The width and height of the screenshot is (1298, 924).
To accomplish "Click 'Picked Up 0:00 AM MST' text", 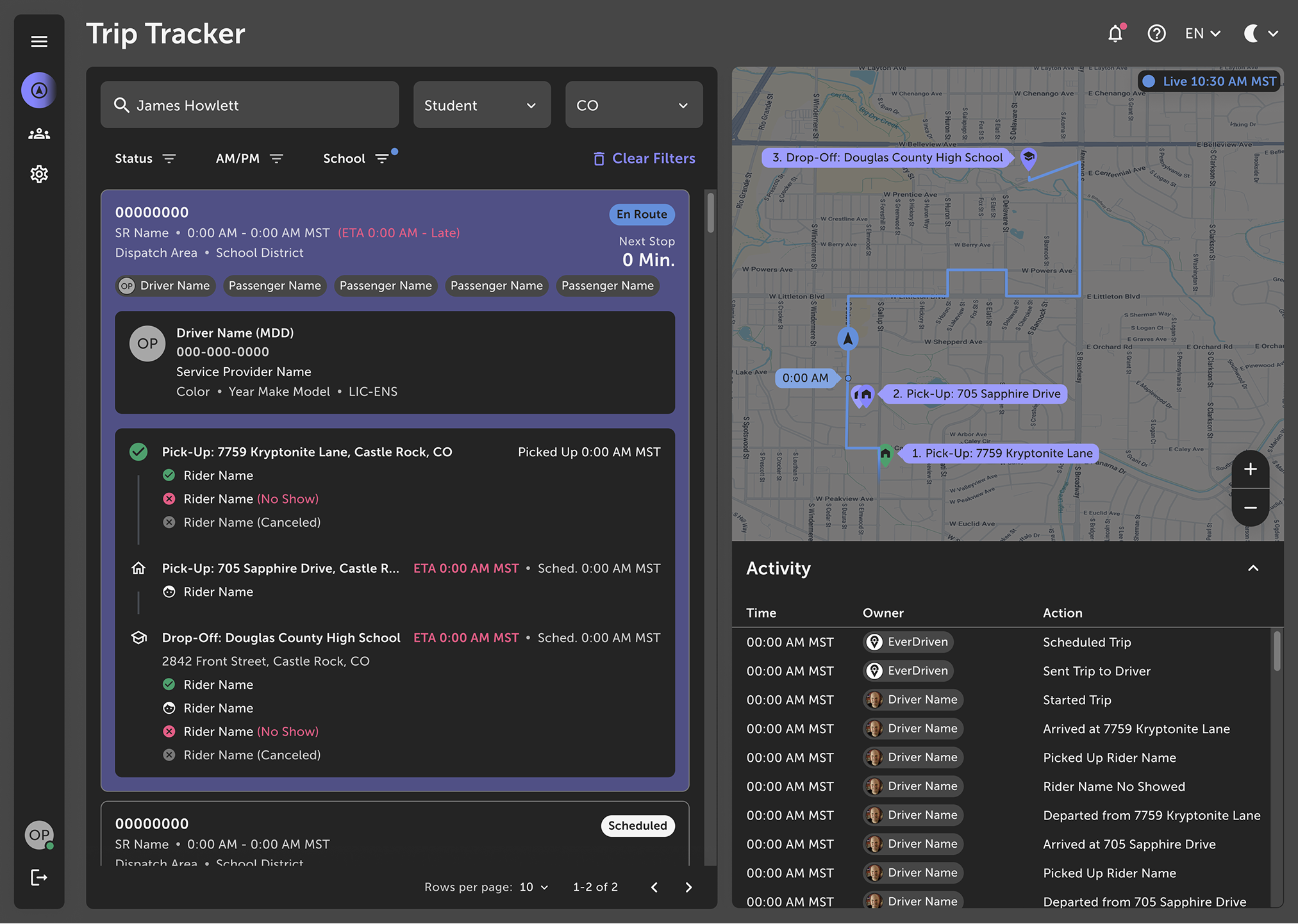I will 589,452.
